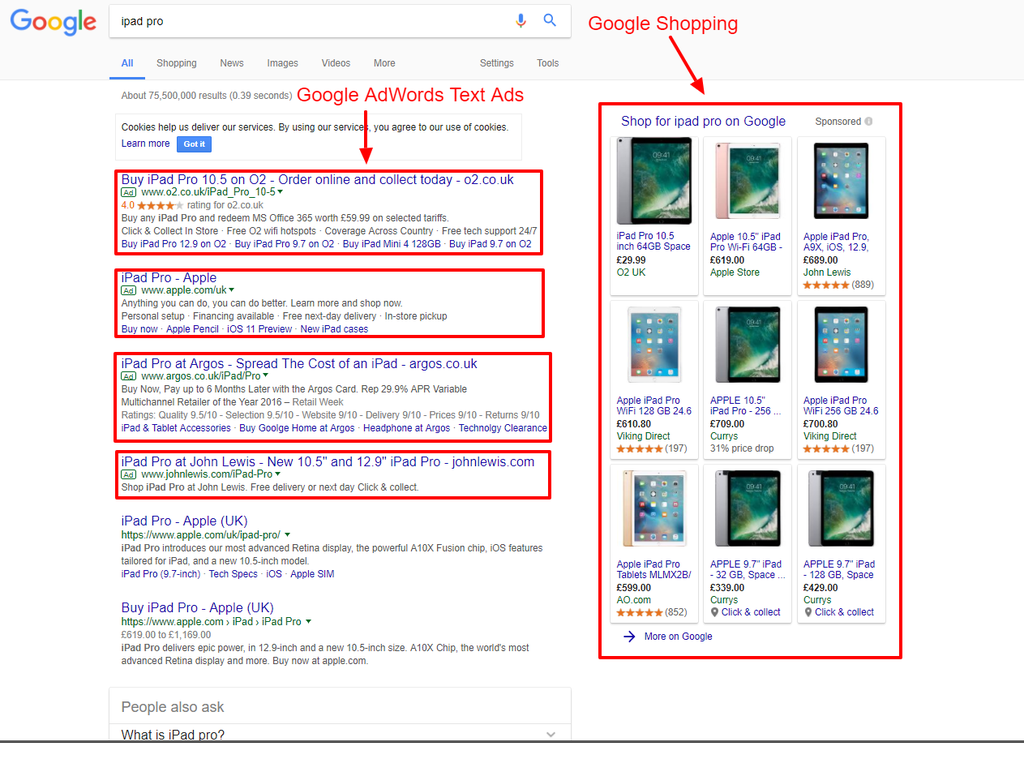1024x759 pixels.
Task: Click location pin beside Currys Click & collect
Action: [x=714, y=612]
